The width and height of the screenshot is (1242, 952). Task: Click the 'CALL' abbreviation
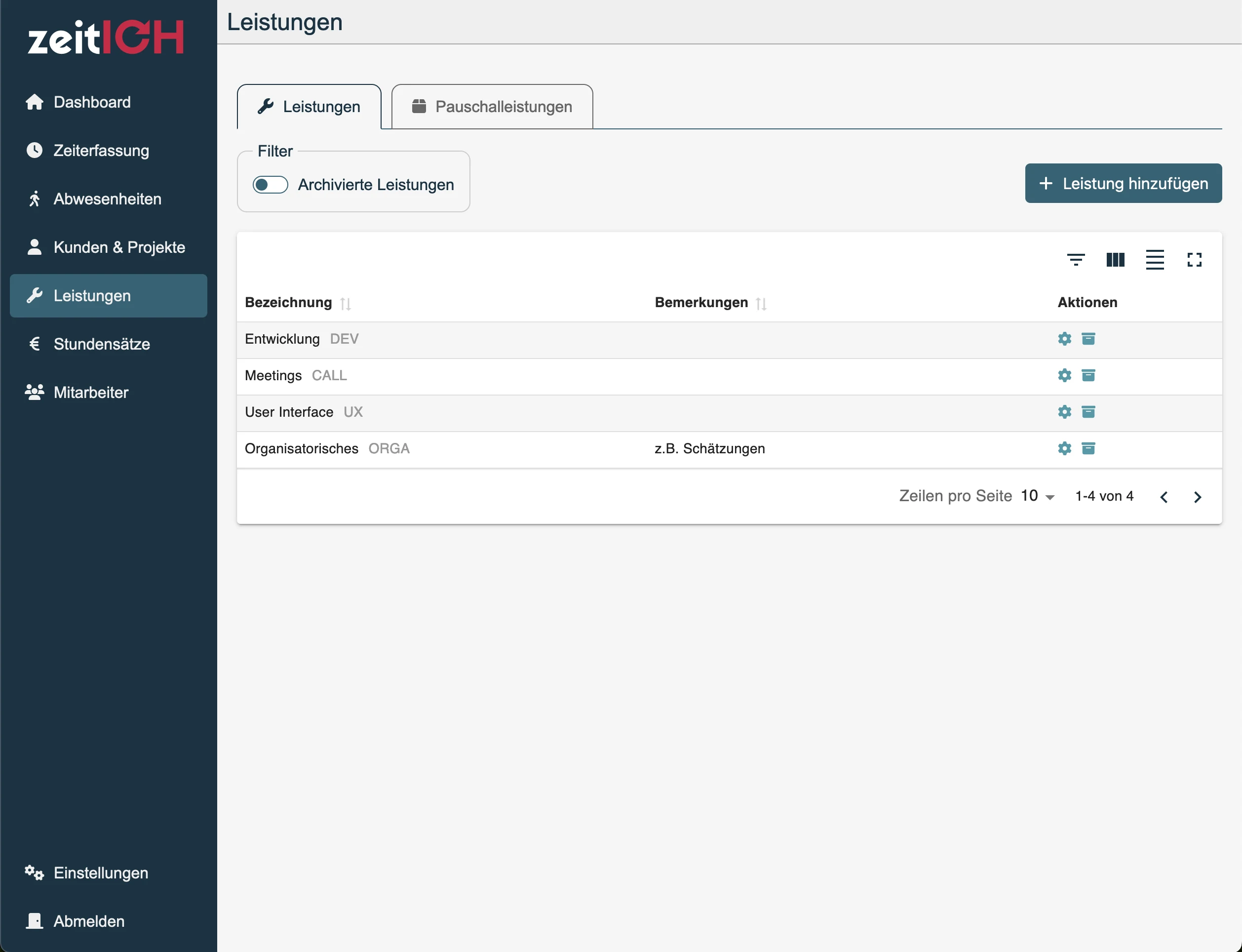(x=329, y=375)
